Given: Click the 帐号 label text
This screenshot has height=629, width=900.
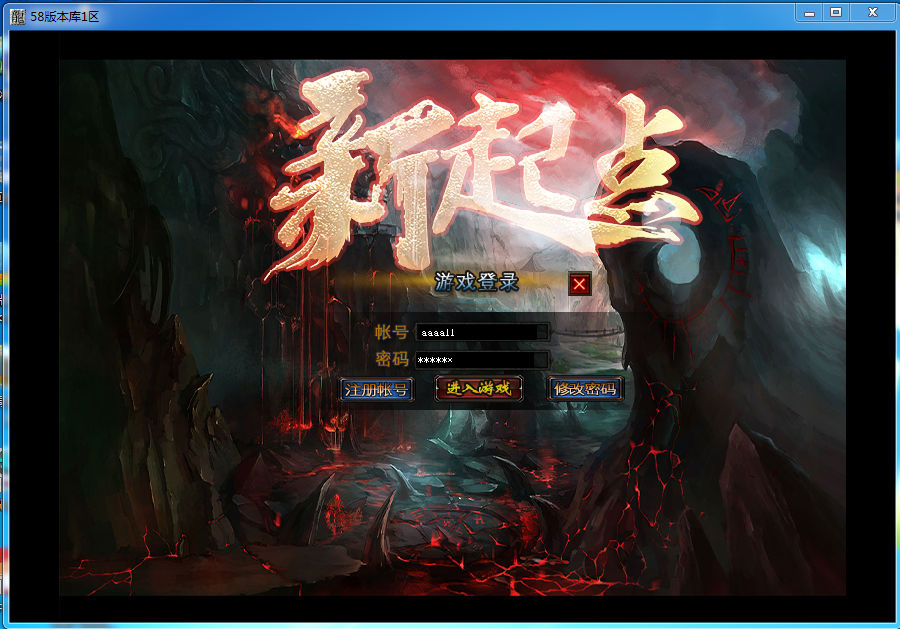Looking at the screenshot, I should click(391, 332).
